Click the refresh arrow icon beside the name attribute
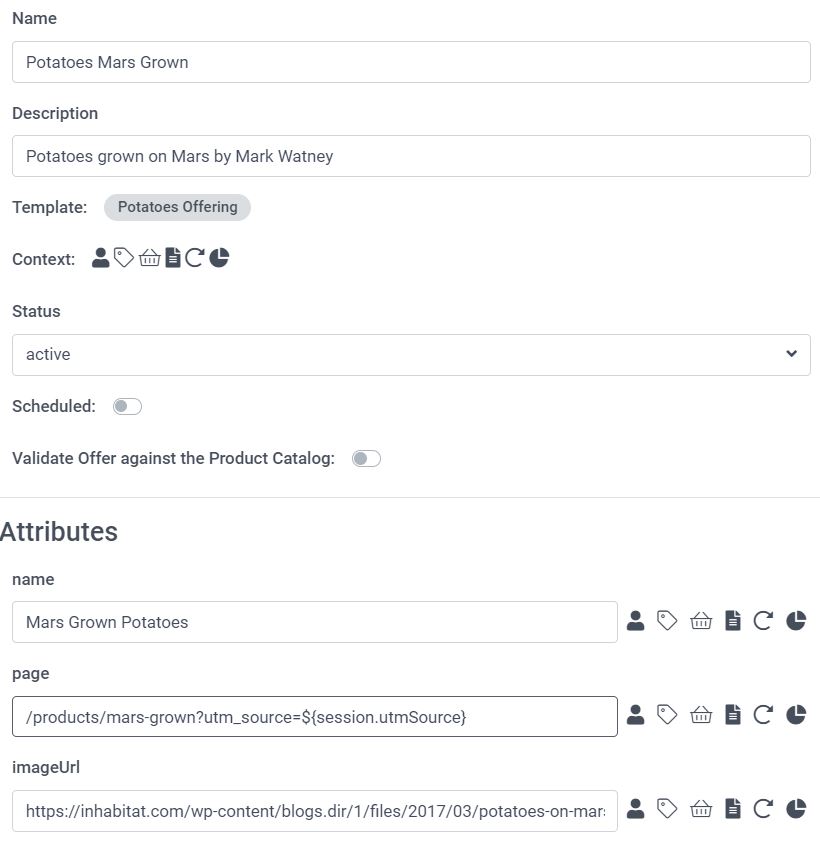Screen dimensions: 820x848 [x=763, y=621]
